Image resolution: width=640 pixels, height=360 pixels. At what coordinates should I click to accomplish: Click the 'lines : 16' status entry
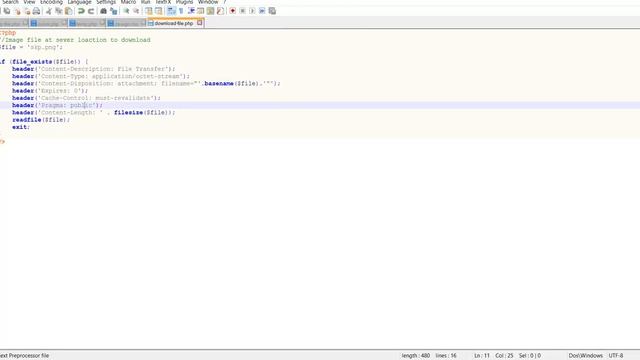coord(446,356)
